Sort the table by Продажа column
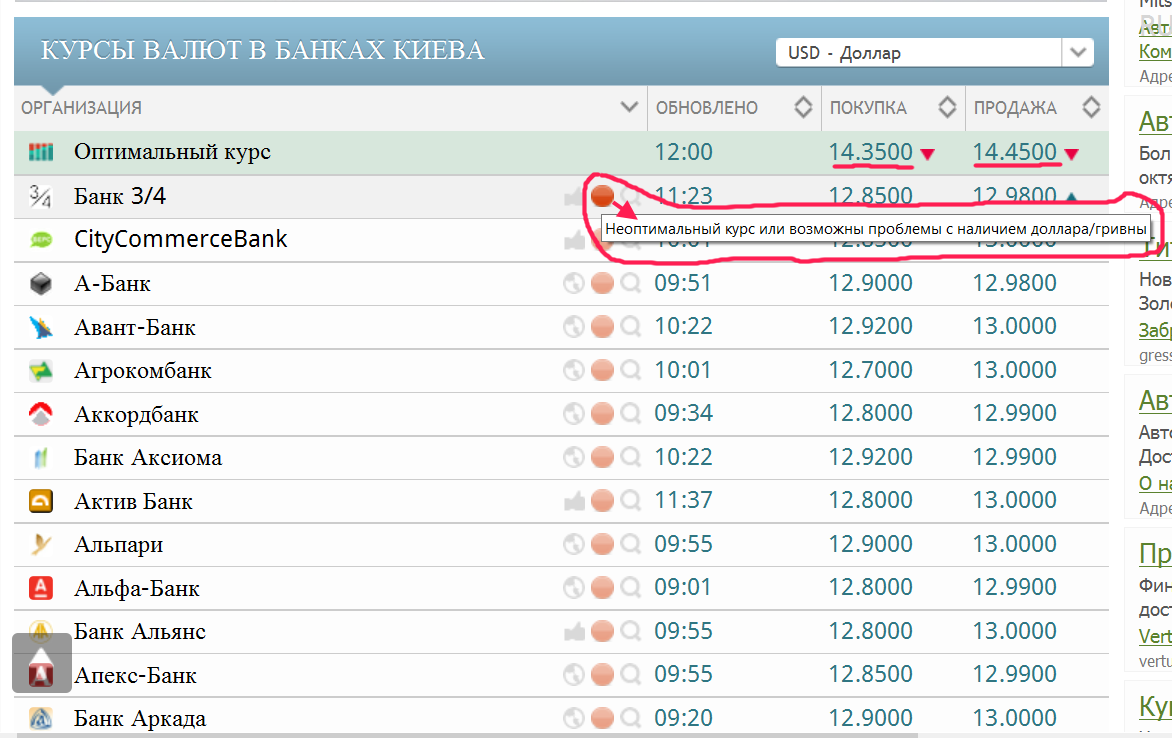This screenshot has width=1172, height=738. (1091, 107)
